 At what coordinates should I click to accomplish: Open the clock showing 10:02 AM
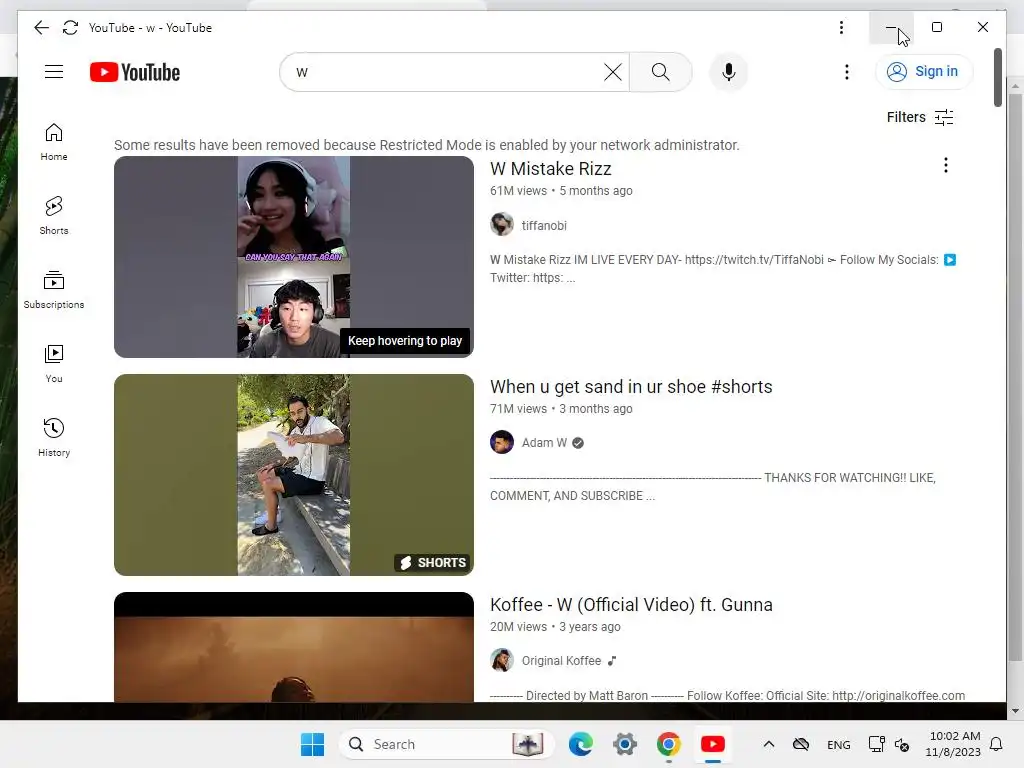[x=952, y=744]
